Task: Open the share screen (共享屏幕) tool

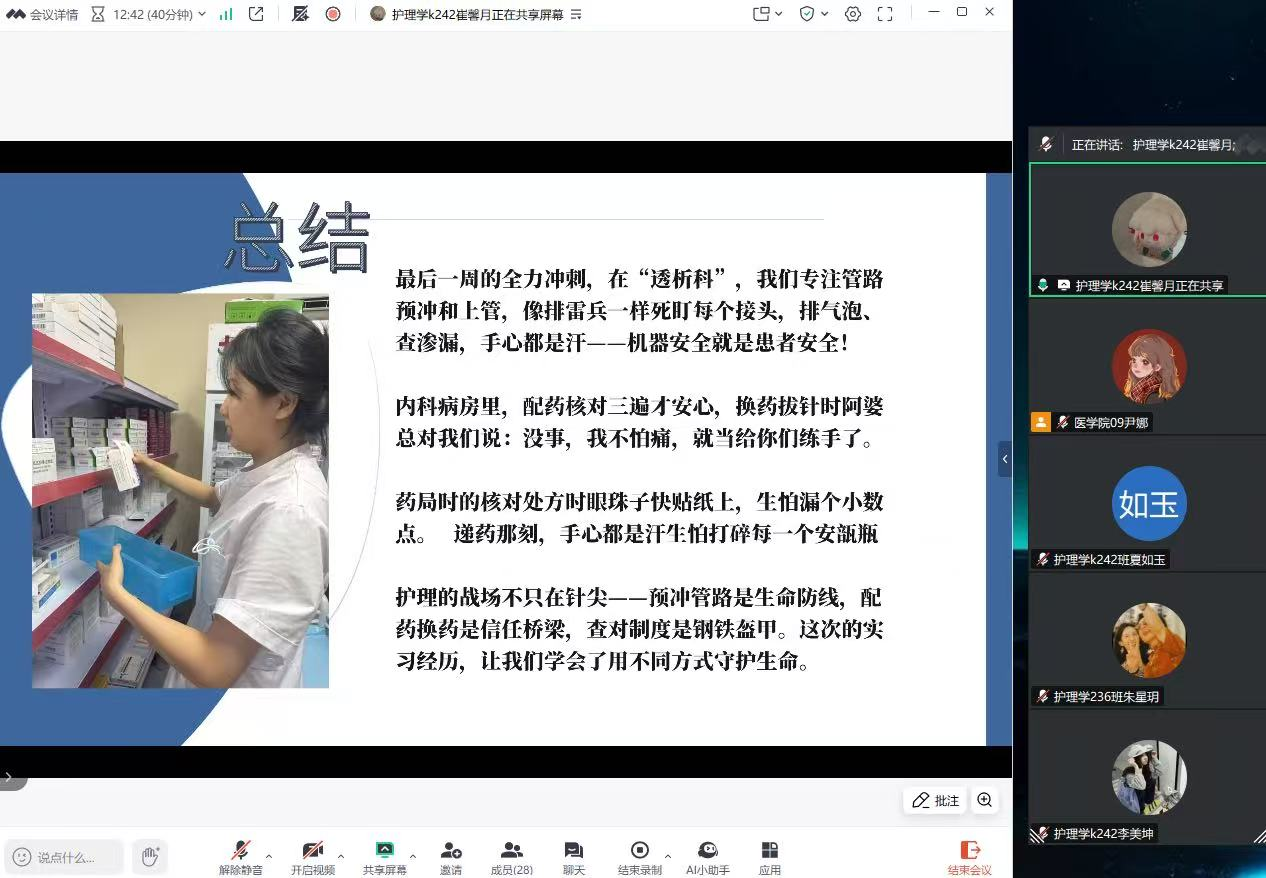Action: click(x=384, y=856)
